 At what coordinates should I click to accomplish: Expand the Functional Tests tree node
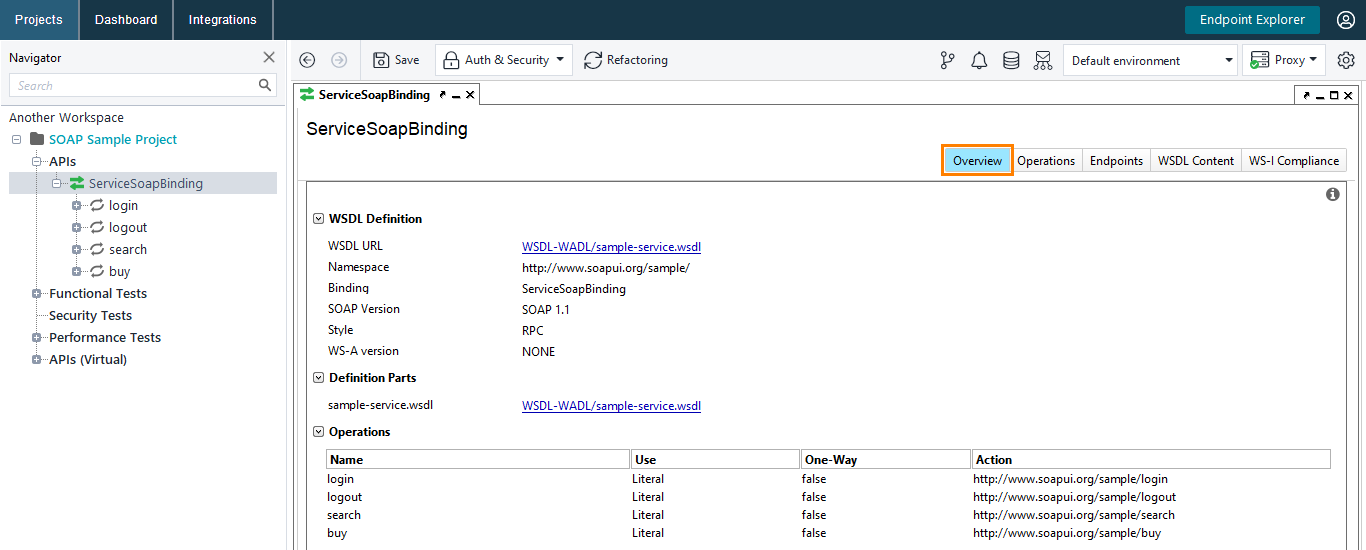pos(37,293)
